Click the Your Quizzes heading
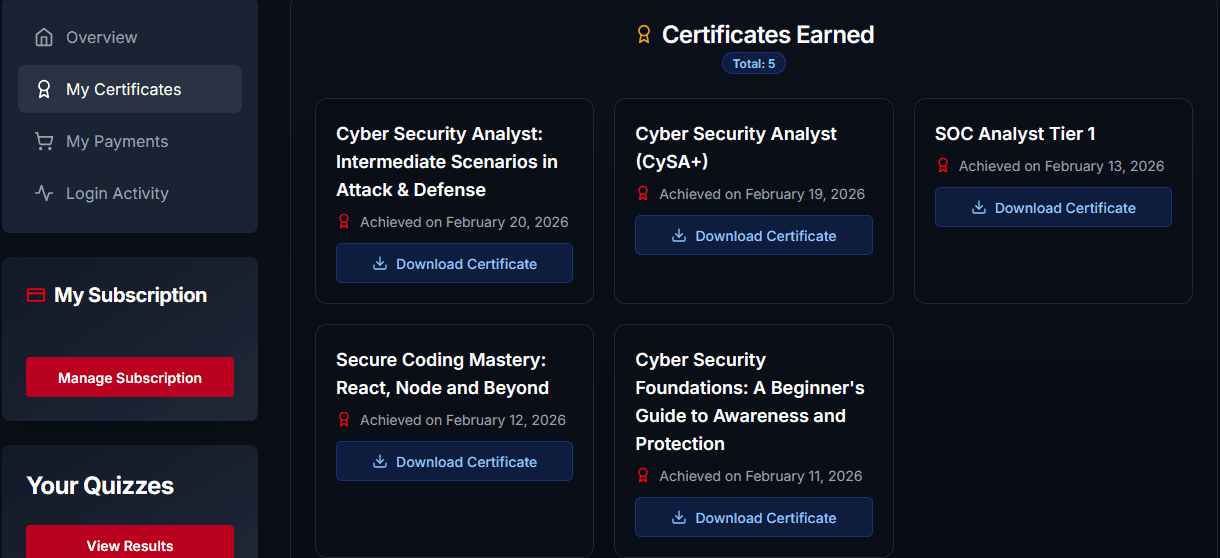The image size is (1220, 558). 100,486
